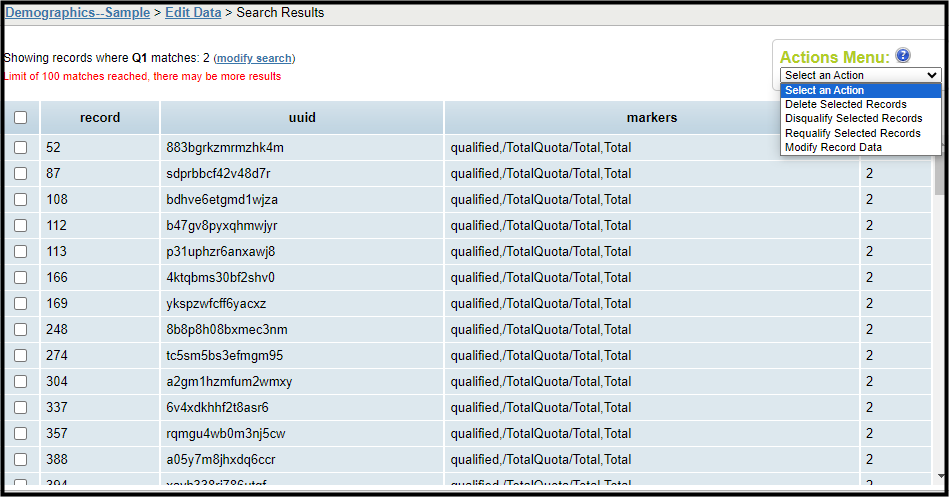
Task: Click uuid a2gm1hzmfum2wmxy
Action: (229, 381)
